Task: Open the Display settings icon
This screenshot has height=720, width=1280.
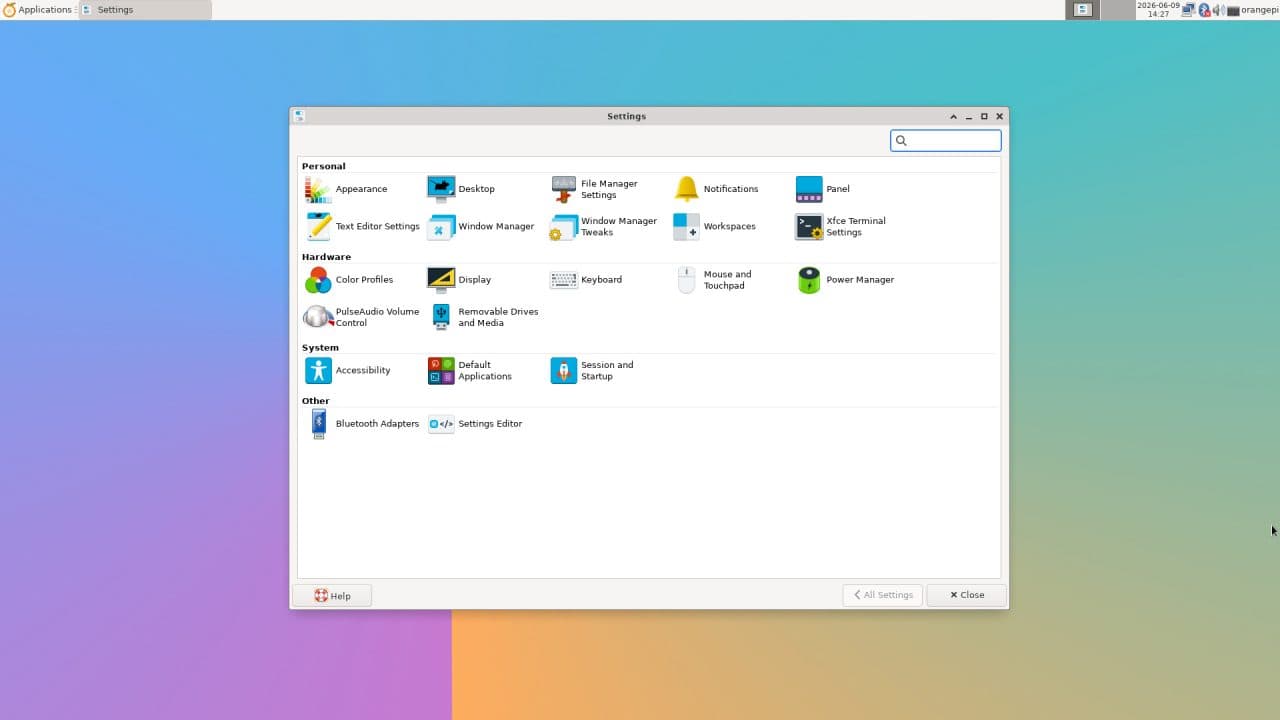Action: pos(441,280)
